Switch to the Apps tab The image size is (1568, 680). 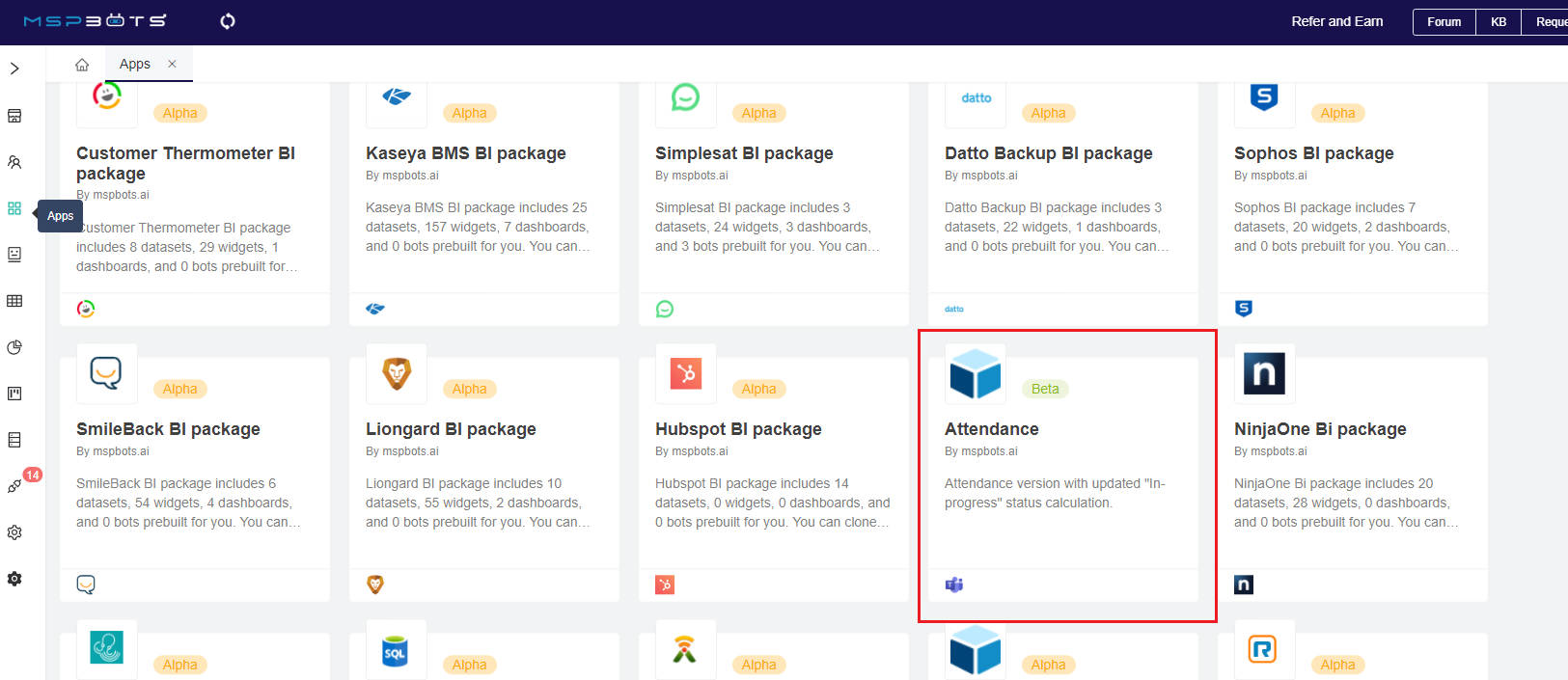click(x=135, y=64)
